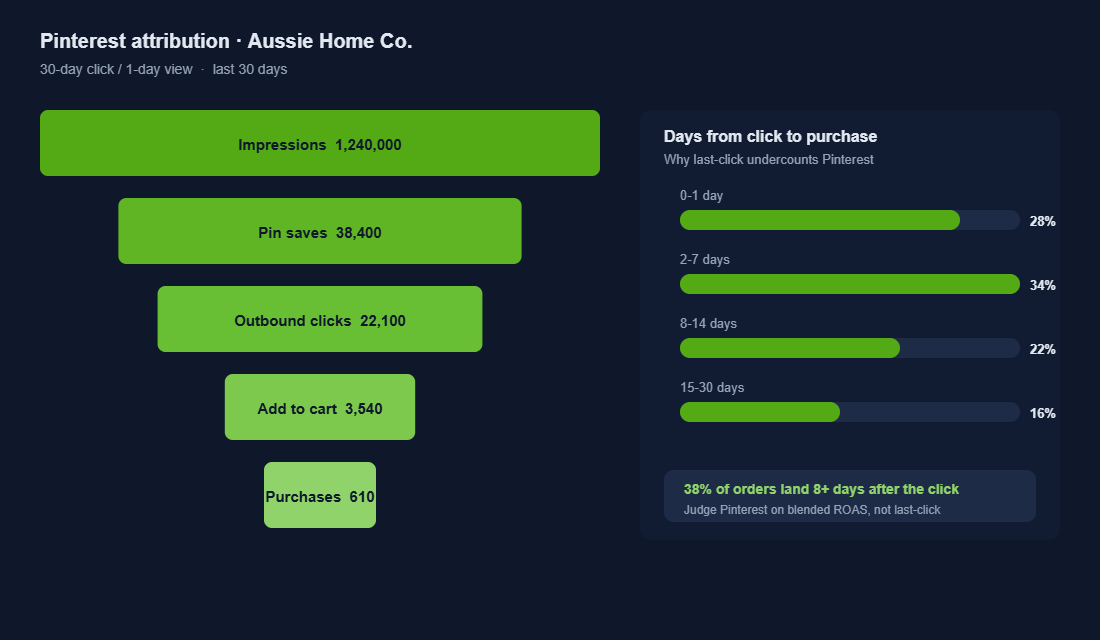Click the 34% value label

point(1042,285)
